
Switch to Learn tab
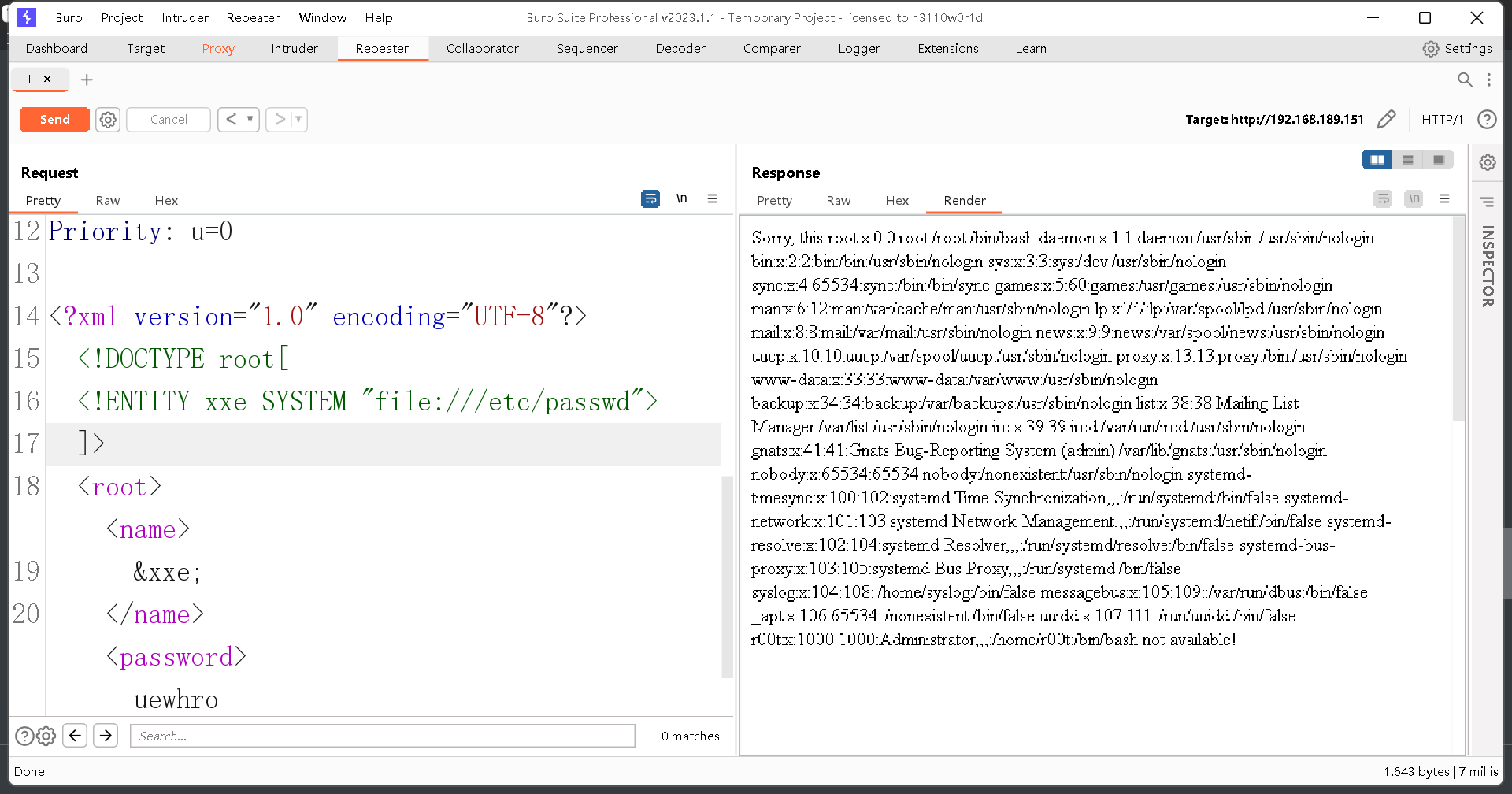[x=1031, y=49]
